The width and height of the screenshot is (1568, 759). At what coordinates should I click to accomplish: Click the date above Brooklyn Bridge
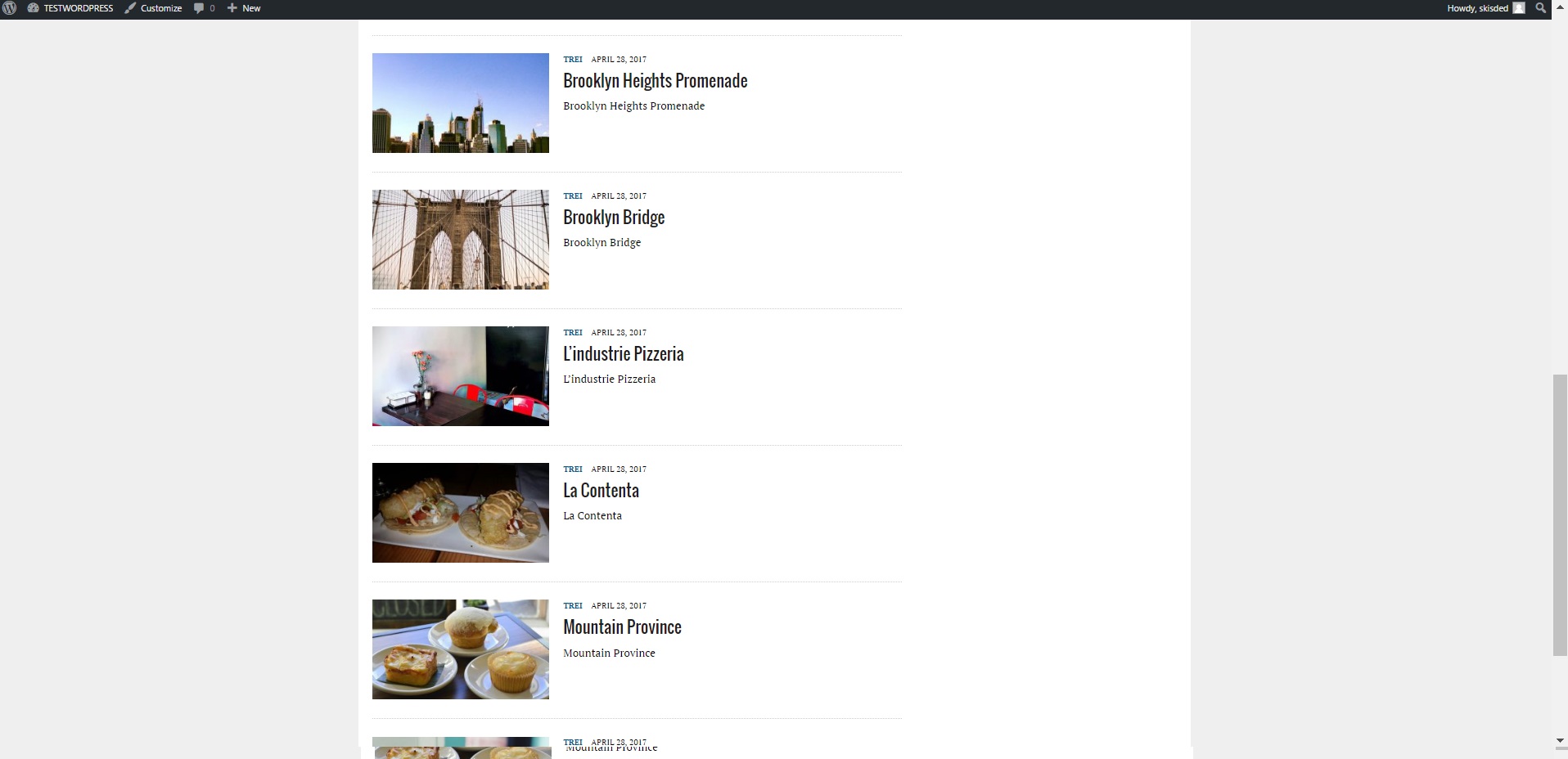pos(619,196)
